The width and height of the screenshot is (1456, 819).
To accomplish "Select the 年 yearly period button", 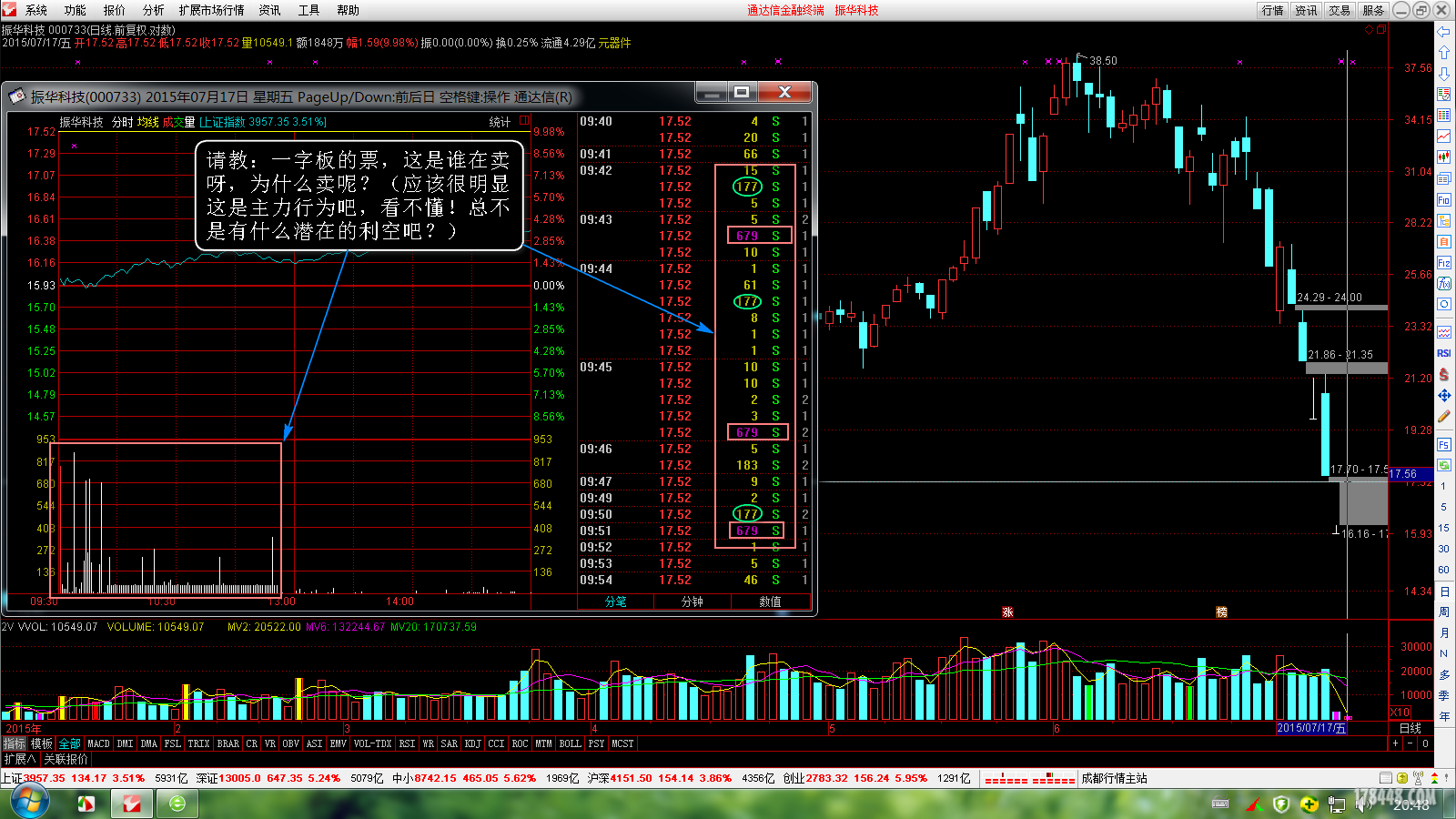I will click(x=1443, y=716).
